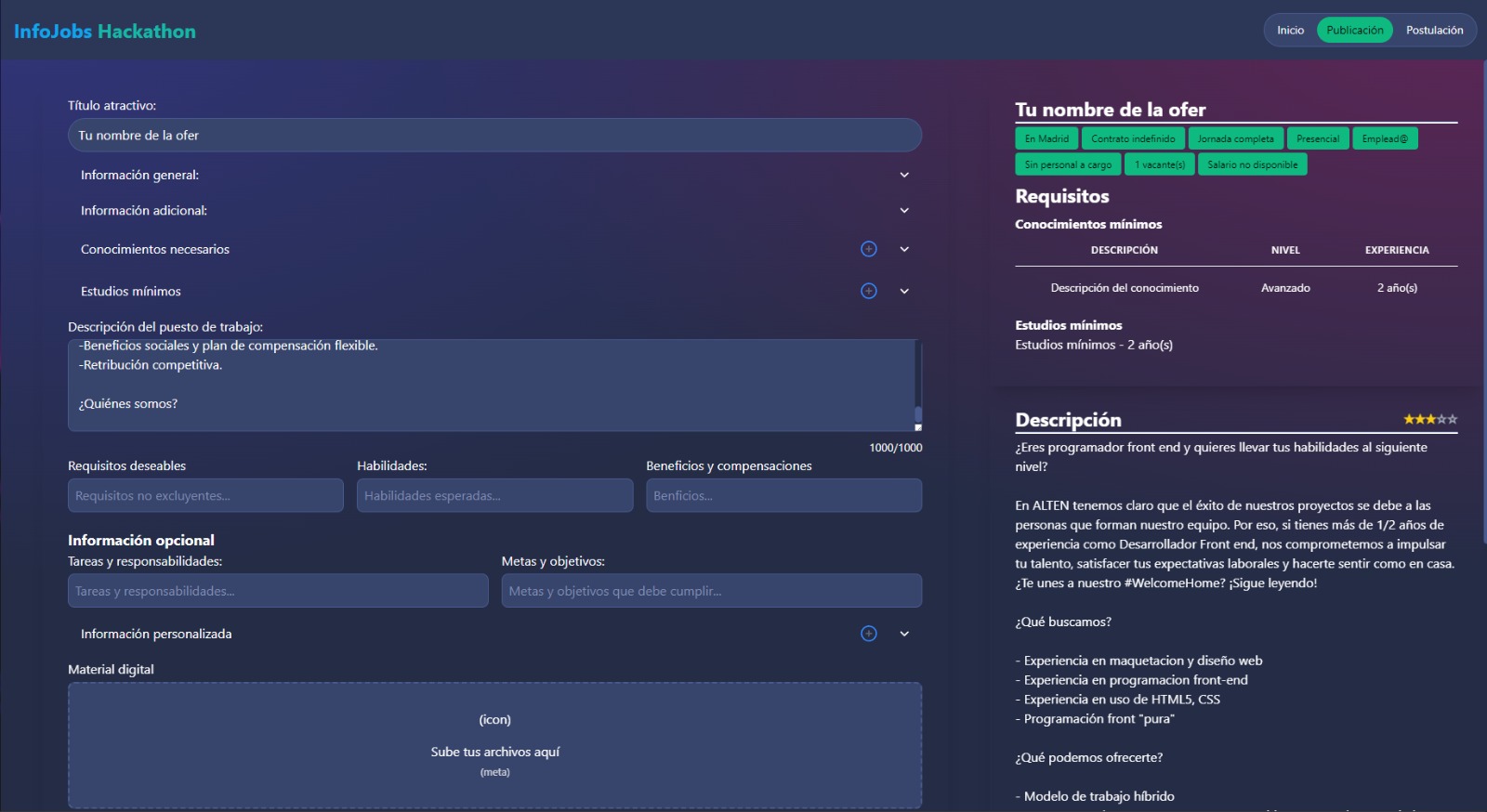Click the 2 año(s) experience cell
Image resolution: width=1487 pixels, height=812 pixels.
(x=1397, y=288)
